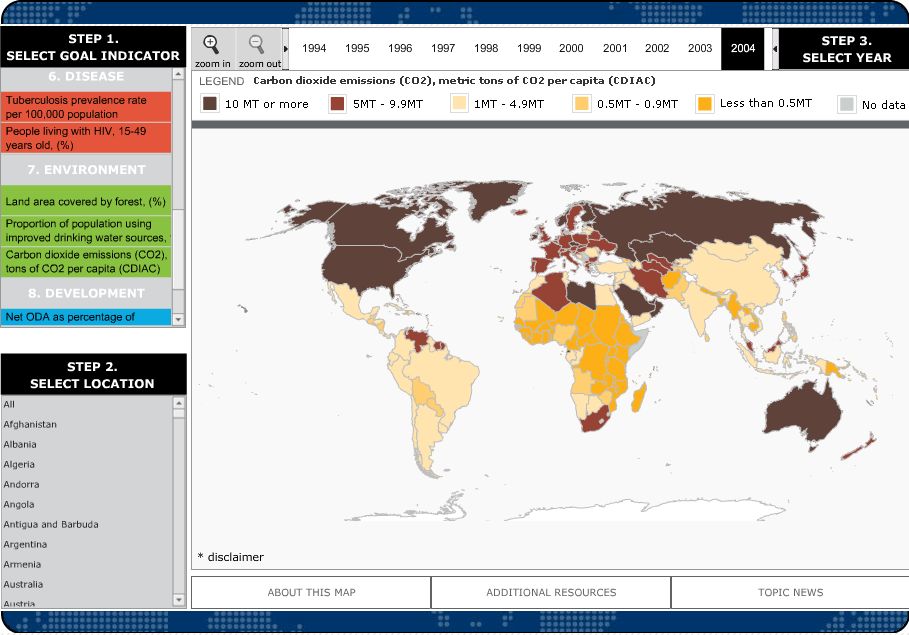The height and width of the screenshot is (635, 909).
Task: Select year 1994 in the timeline
Action: coord(314,48)
